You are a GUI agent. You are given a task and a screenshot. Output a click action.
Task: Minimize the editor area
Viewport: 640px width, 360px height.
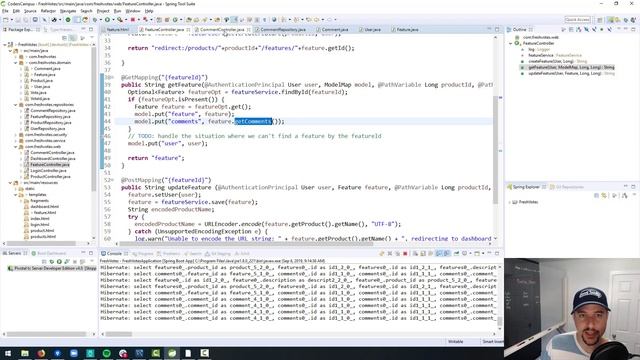point(489,29)
